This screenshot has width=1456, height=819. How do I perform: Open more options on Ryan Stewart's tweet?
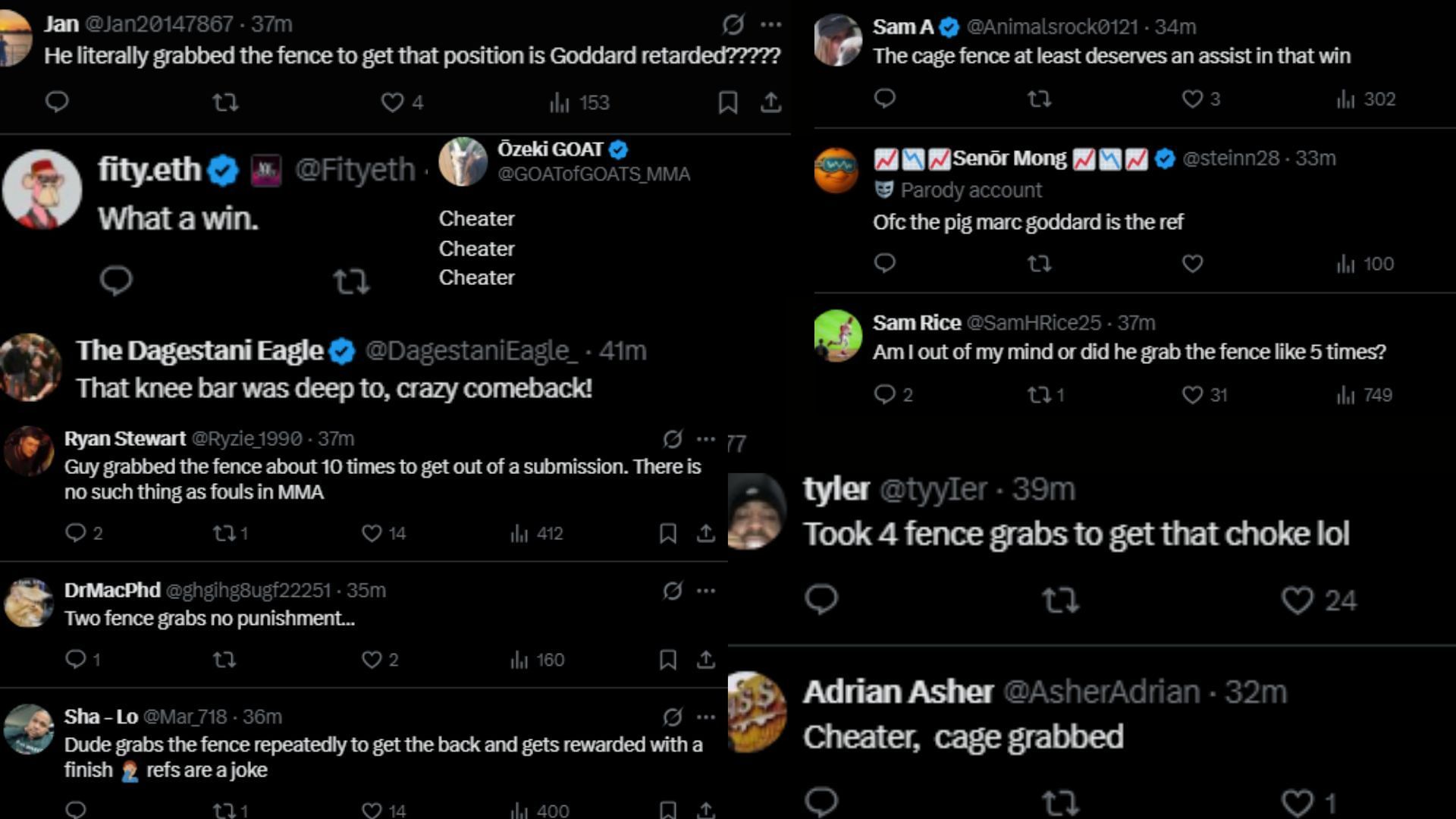705,439
